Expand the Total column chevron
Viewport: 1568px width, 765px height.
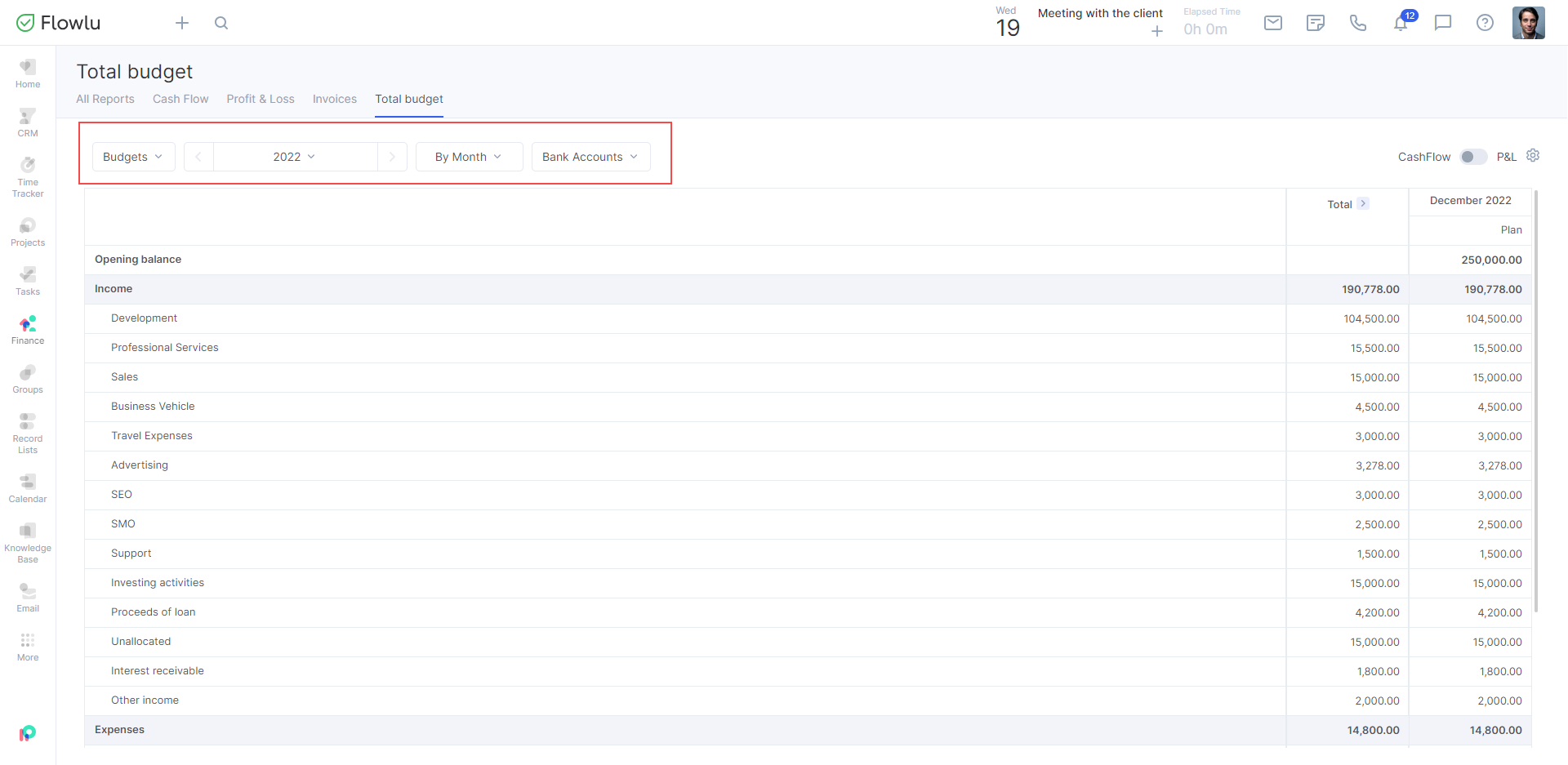(1363, 203)
